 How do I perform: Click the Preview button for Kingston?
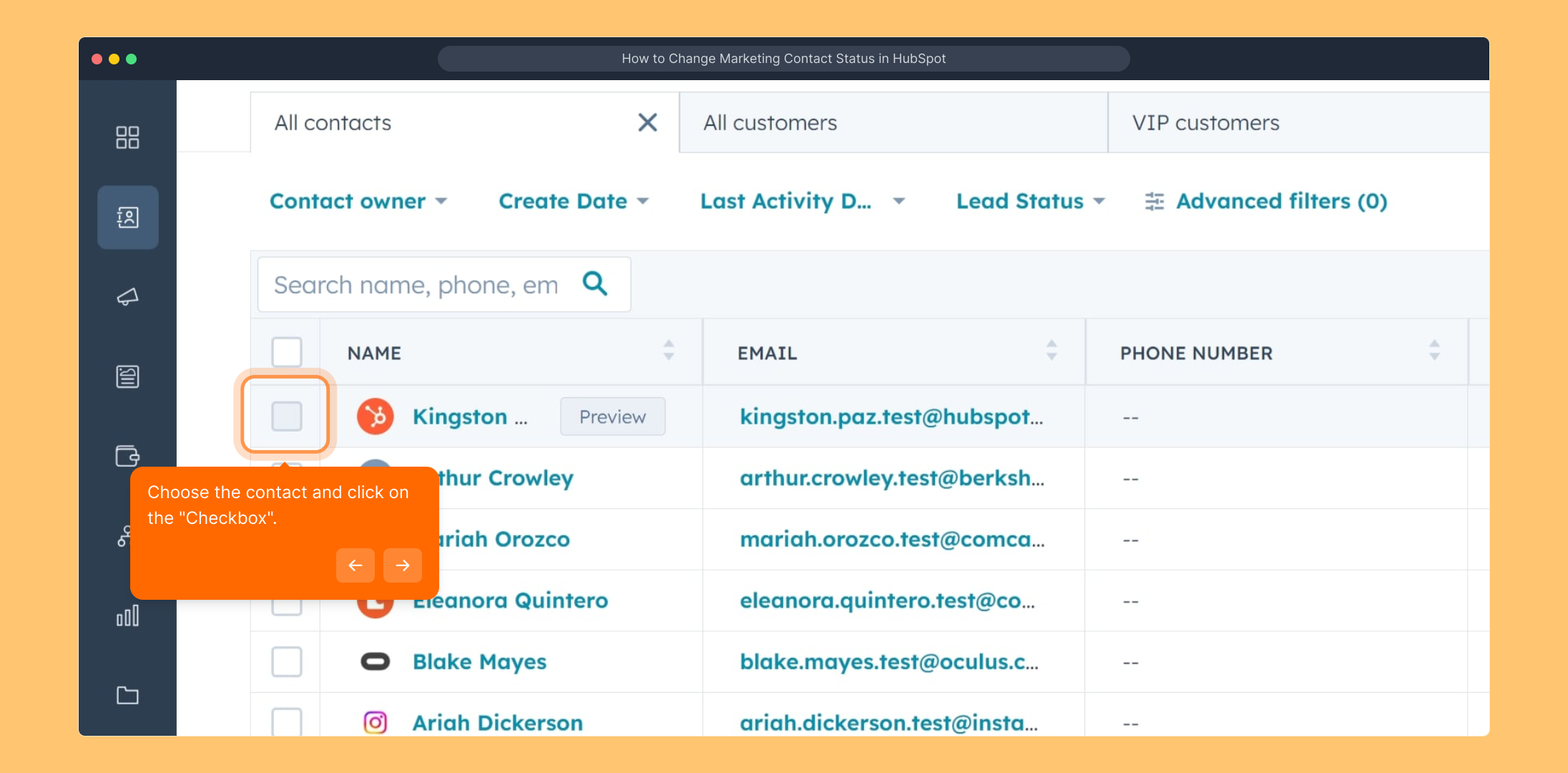point(612,417)
